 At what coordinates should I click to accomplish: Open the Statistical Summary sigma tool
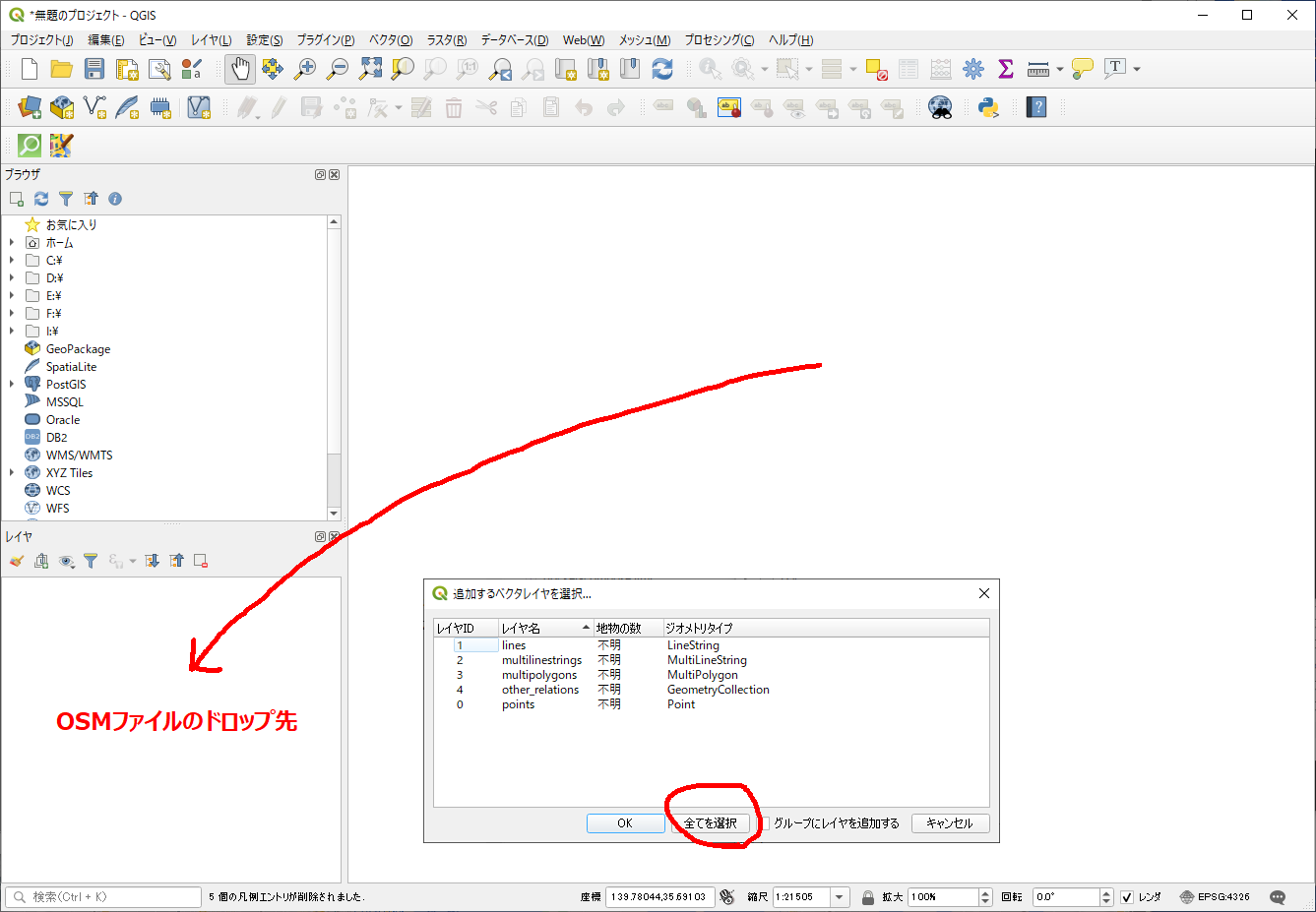(x=1005, y=69)
